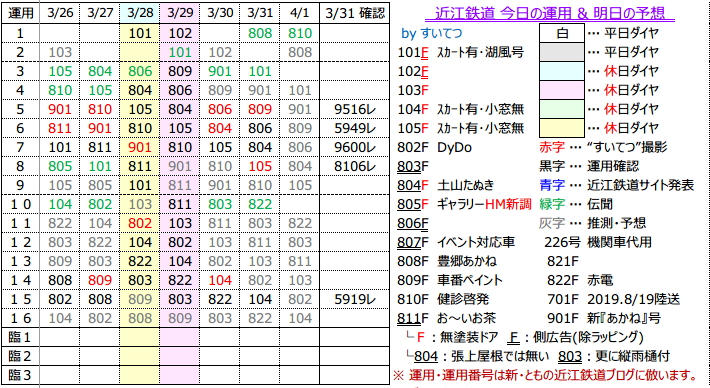The width and height of the screenshot is (710, 388).
Task: Select the 赤字 … "すいてつ"撮影 legend line
Action: tap(603, 148)
